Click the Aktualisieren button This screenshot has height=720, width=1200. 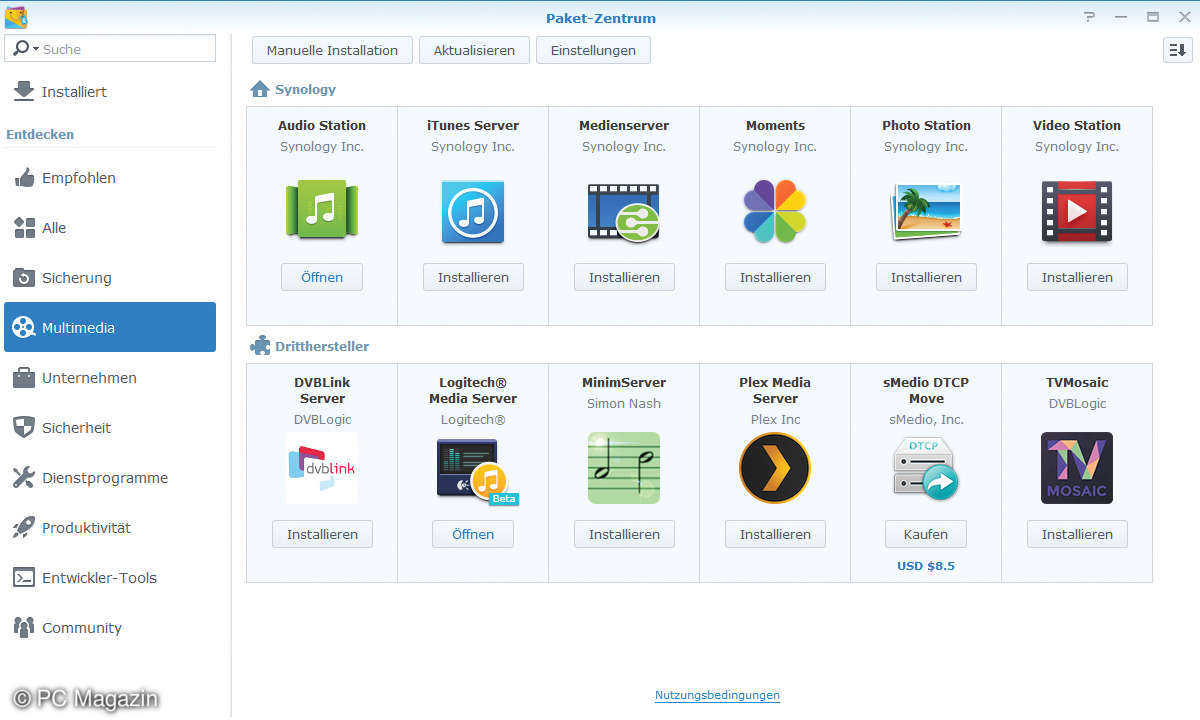point(474,50)
